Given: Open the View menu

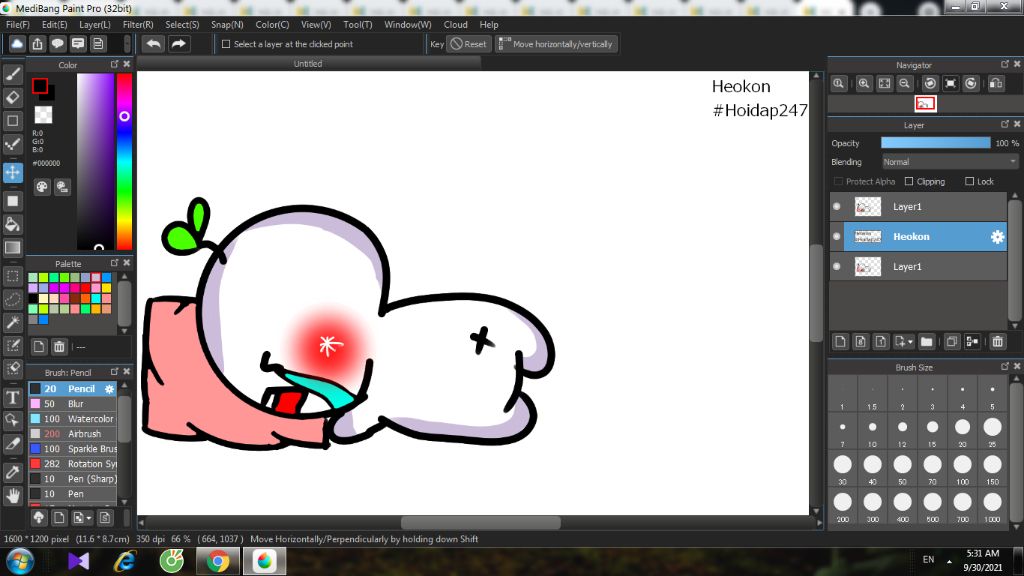Looking at the screenshot, I should [316, 25].
